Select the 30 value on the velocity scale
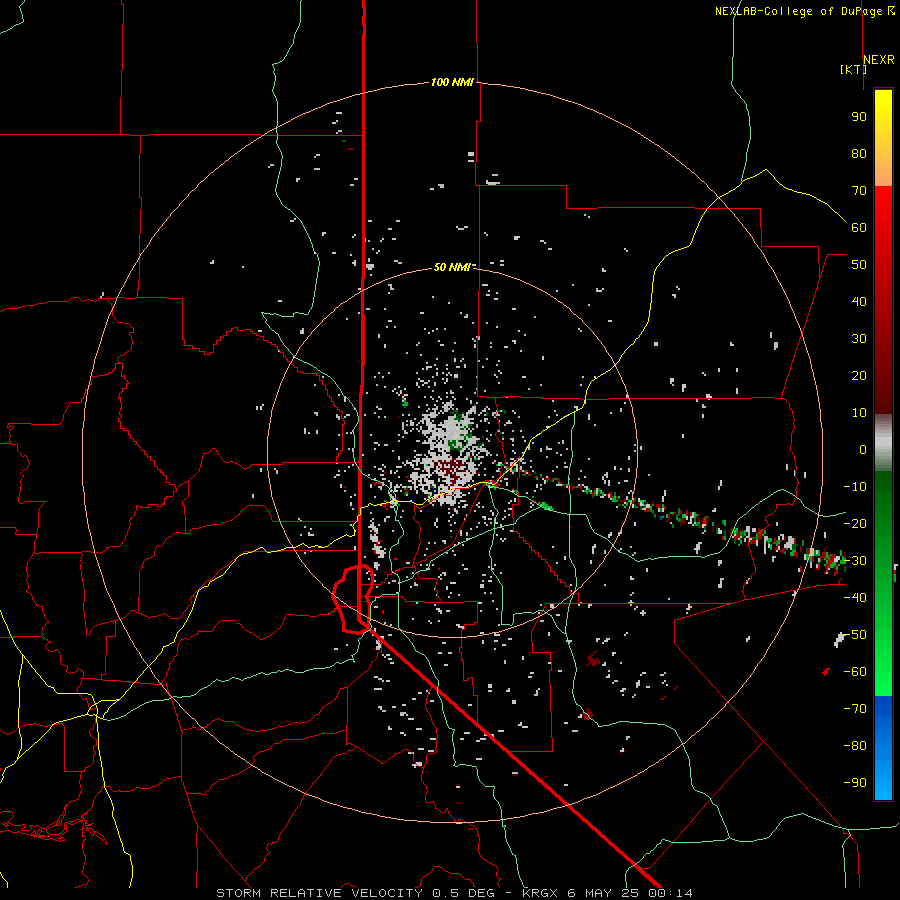 (859, 339)
